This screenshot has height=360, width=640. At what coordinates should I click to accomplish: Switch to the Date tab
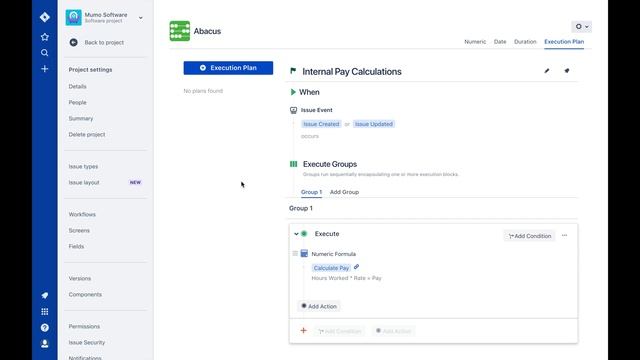500,42
